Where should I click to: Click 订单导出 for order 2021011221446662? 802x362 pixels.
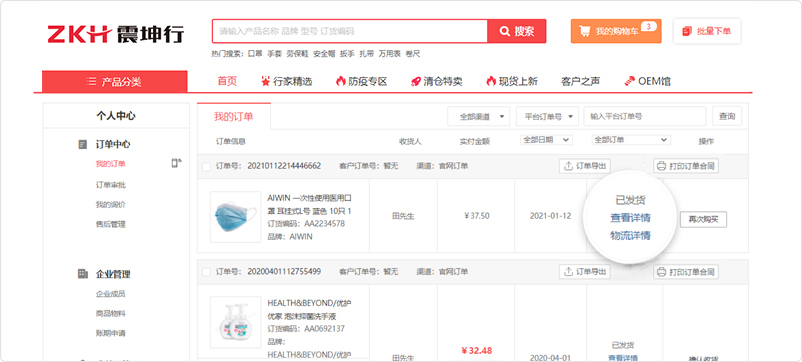click(x=585, y=166)
